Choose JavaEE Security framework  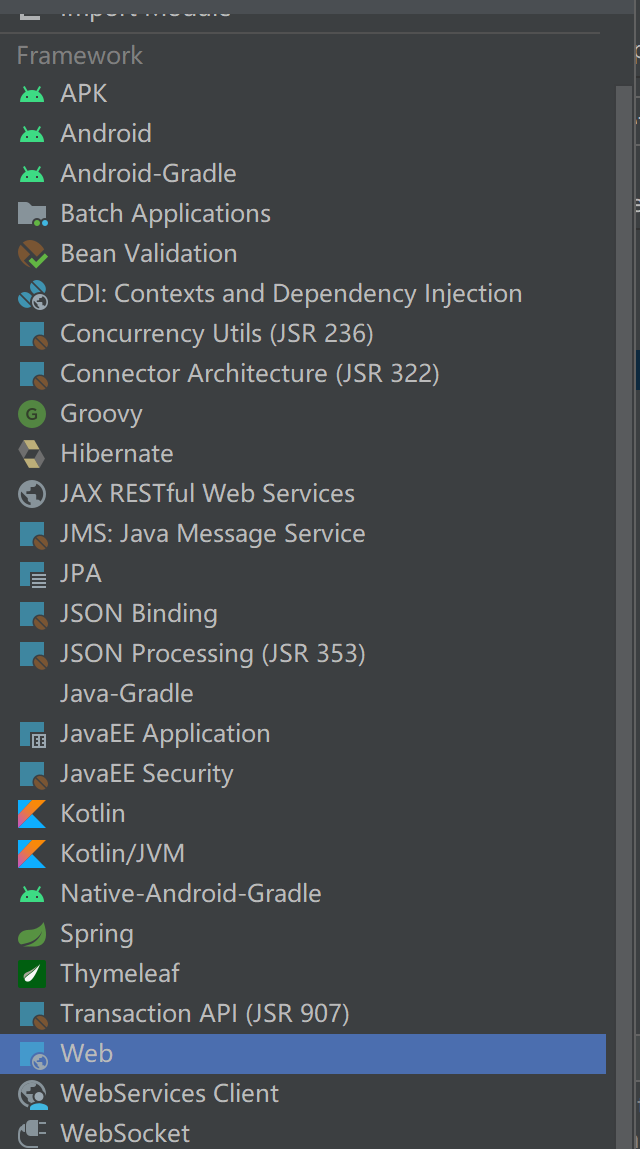[x=303, y=774]
